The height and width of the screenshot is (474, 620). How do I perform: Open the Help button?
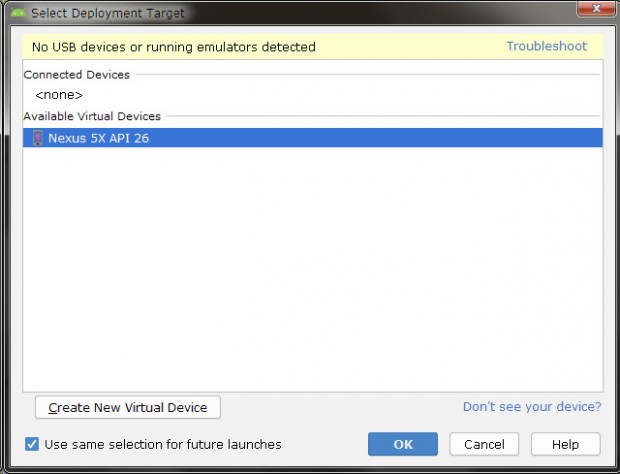565,444
